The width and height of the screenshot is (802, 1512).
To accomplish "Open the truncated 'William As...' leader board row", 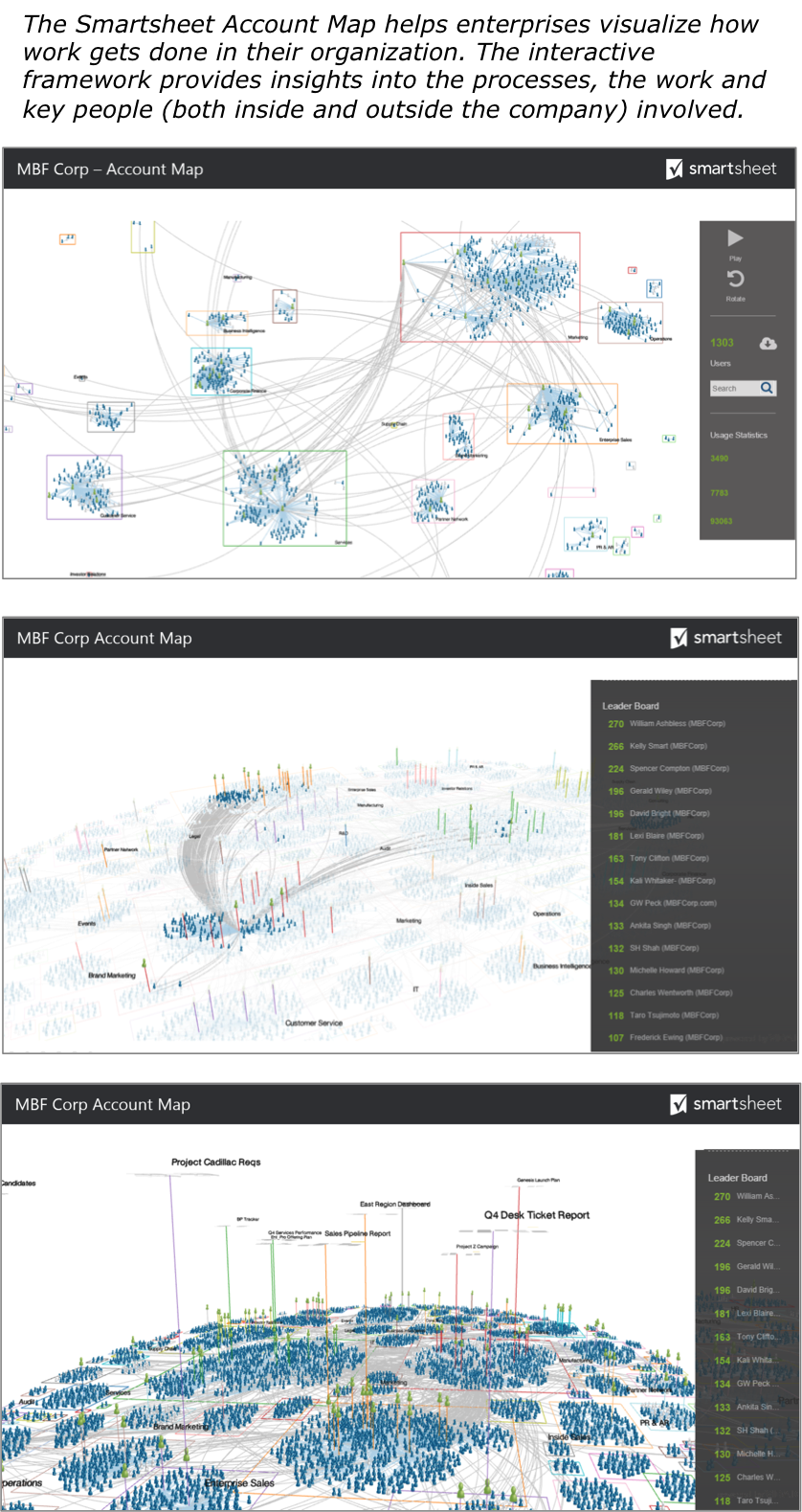I will (746, 1196).
